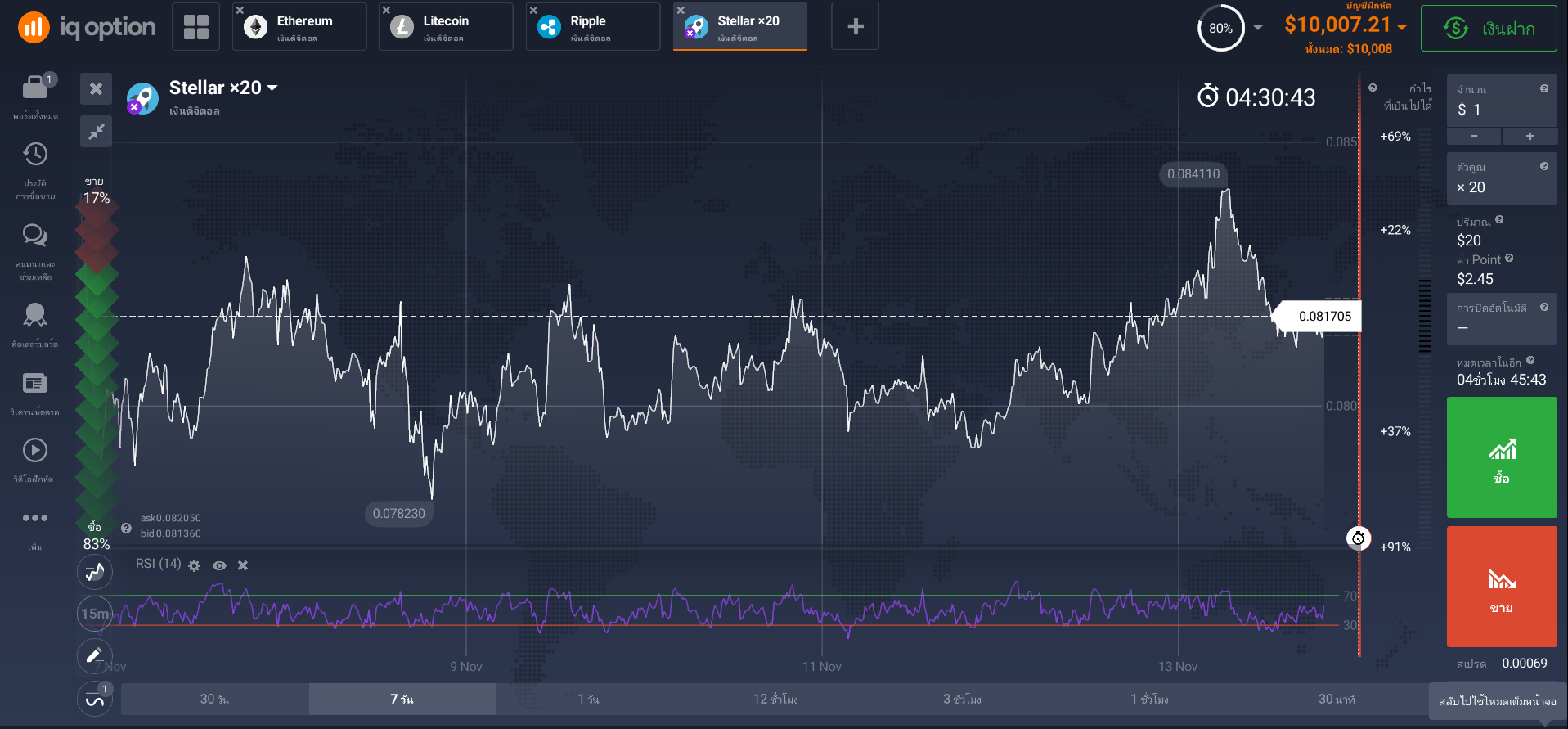Screen dimensions: 1568x729
Task: Close the Stellar ×20 tab
Action: coord(681,11)
